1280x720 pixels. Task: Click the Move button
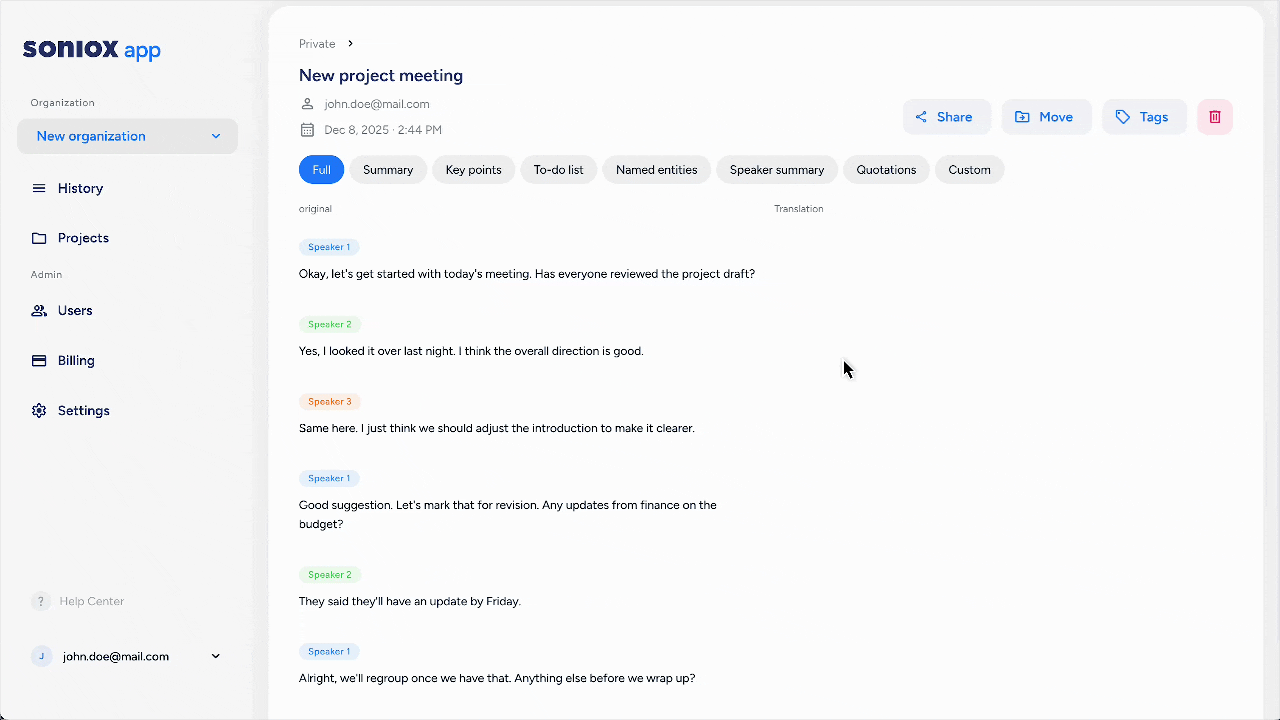1045,117
